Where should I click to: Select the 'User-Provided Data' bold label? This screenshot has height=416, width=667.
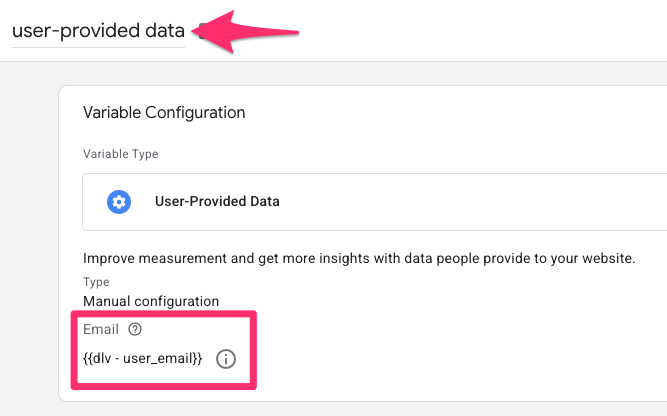(217, 201)
